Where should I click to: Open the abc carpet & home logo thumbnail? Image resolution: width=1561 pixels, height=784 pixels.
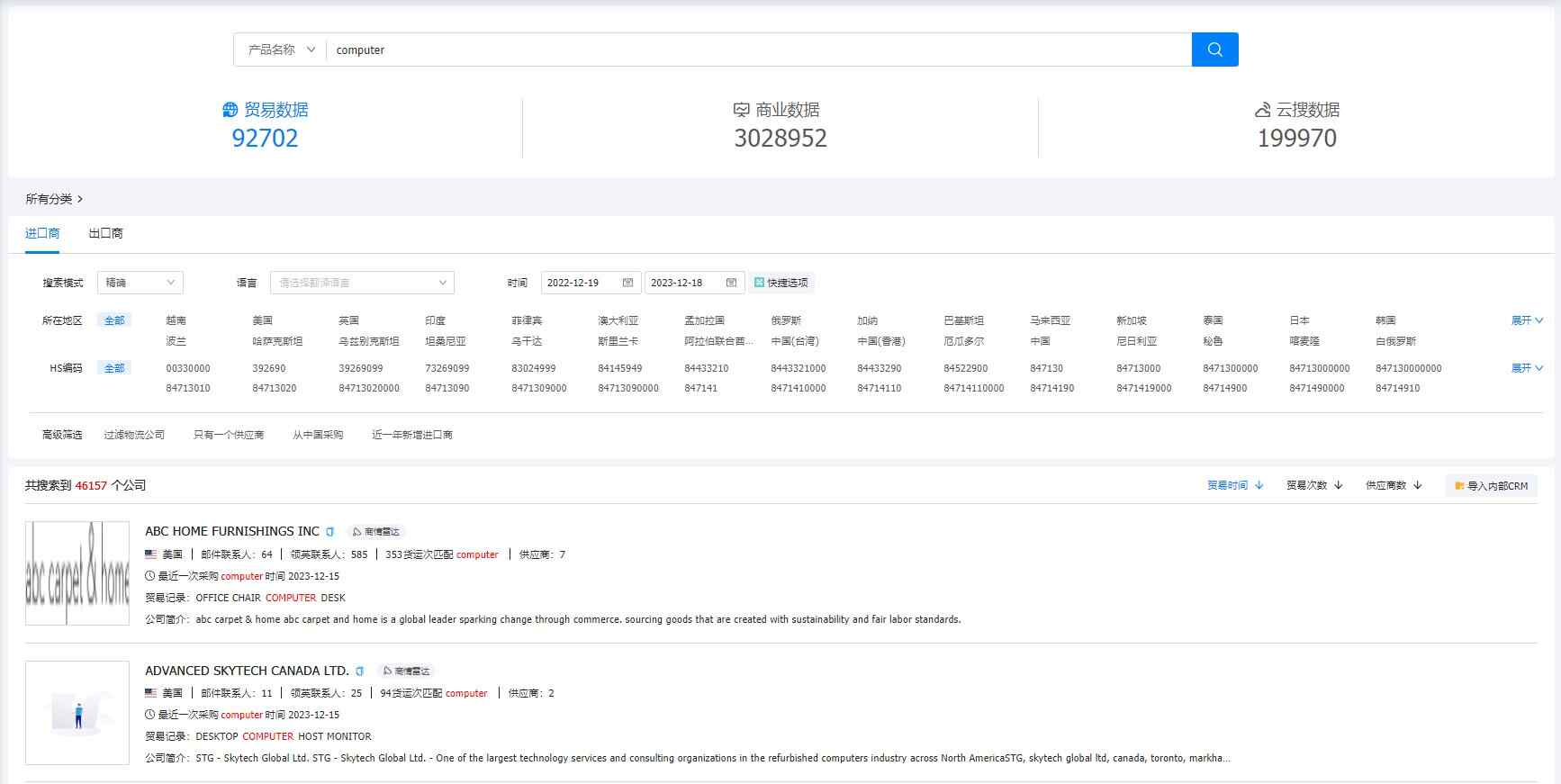click(77, 573)
